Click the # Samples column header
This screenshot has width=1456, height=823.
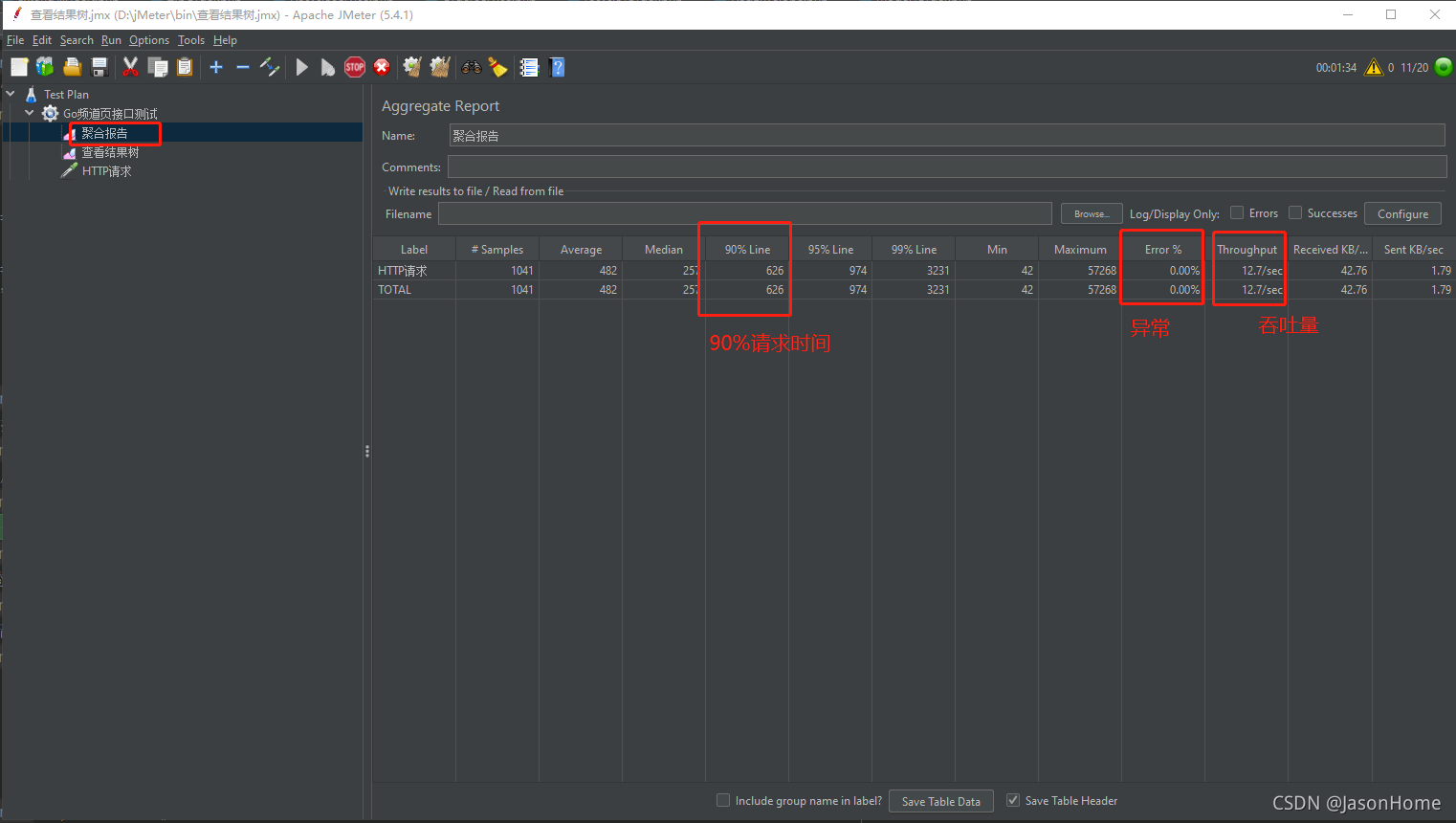(x=497, y=249)
